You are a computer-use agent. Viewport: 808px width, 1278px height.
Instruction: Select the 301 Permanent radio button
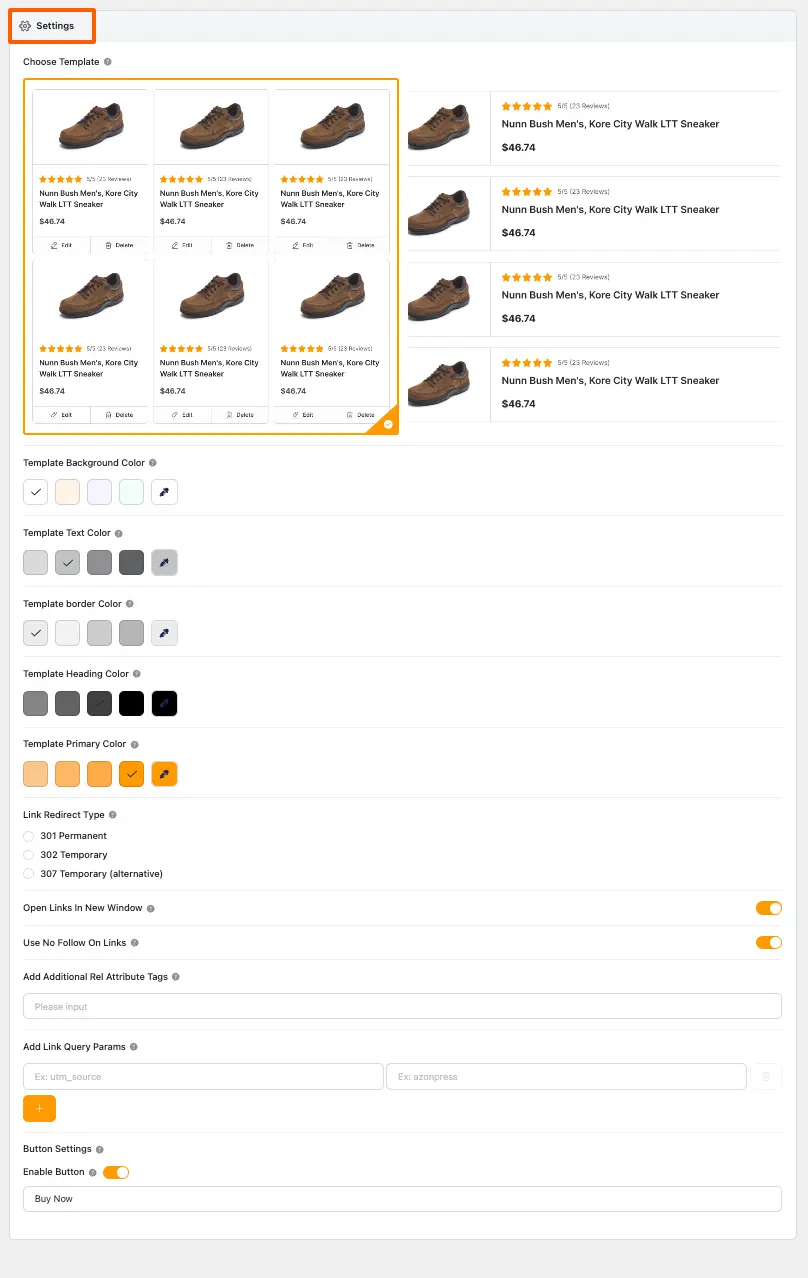(x=28, y=835)
